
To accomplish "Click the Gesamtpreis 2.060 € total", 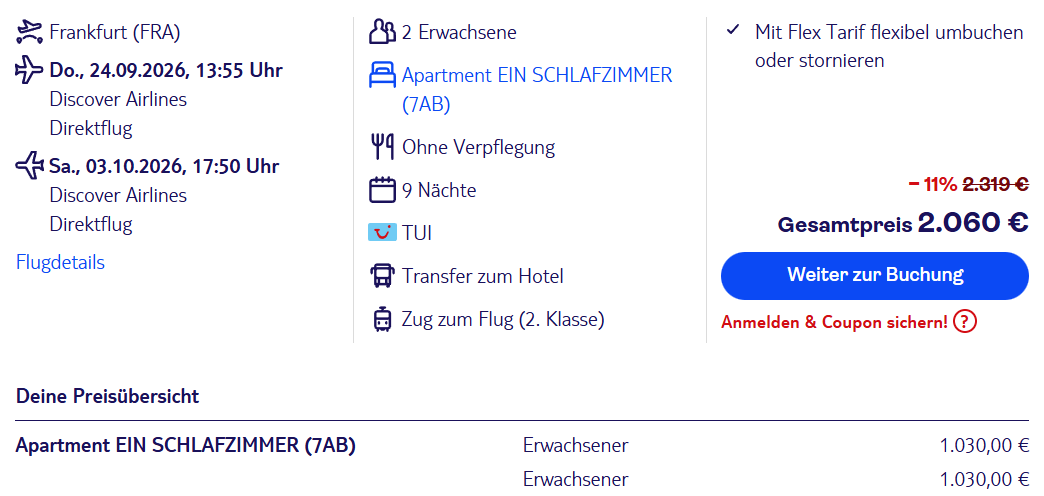I will pyautogui.click(x=903, y=222).
